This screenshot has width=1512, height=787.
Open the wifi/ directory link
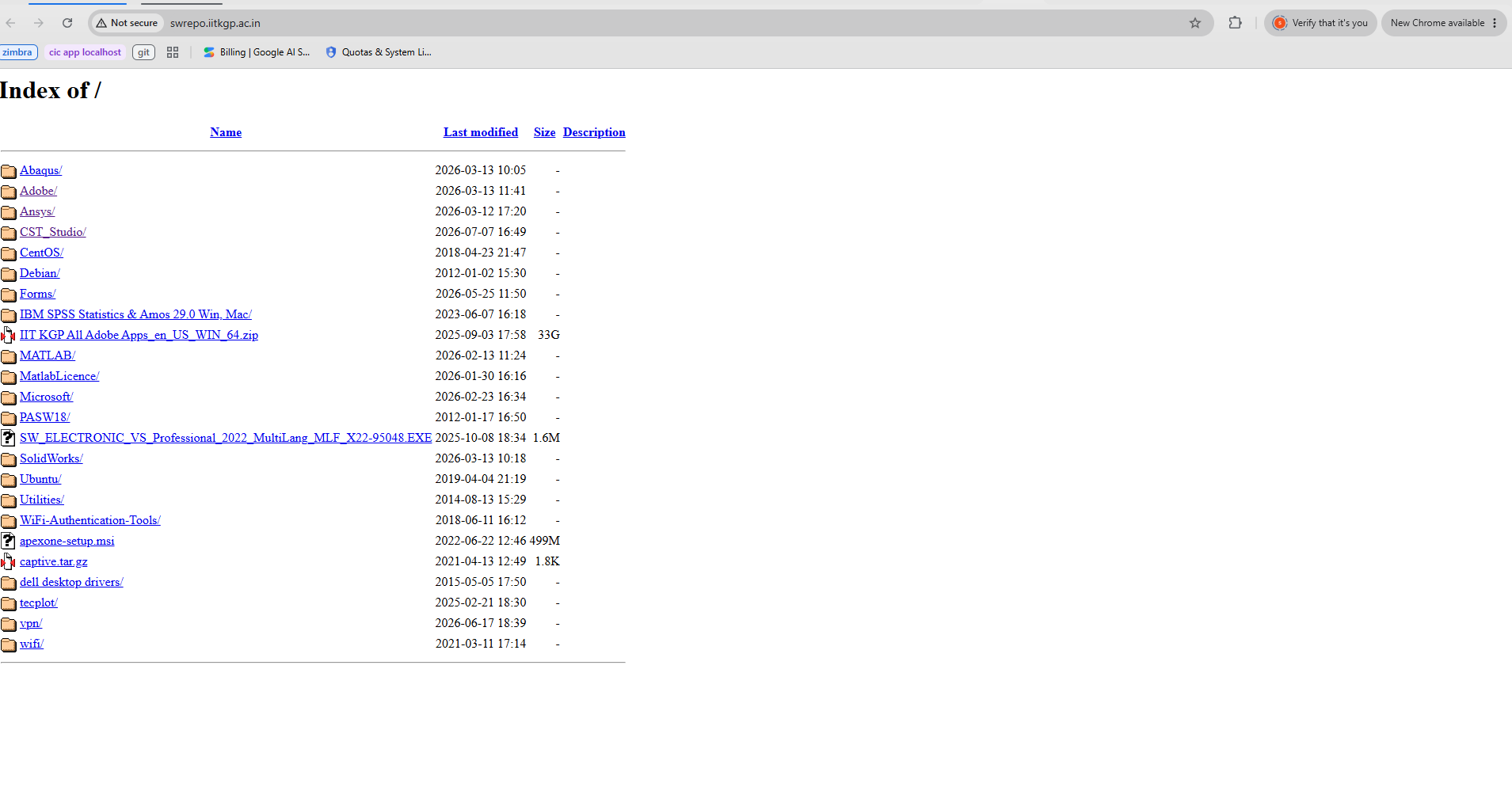click(x=32, y=644)
